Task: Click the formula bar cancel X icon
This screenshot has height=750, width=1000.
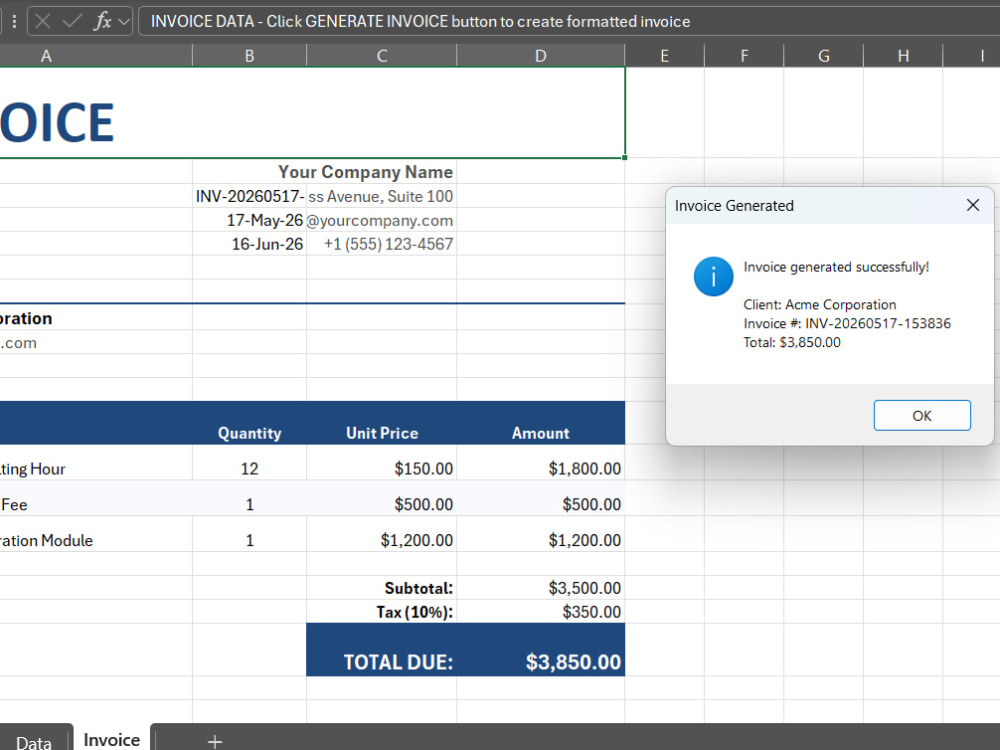Action: pyautogui.click(x=43, y=22)
